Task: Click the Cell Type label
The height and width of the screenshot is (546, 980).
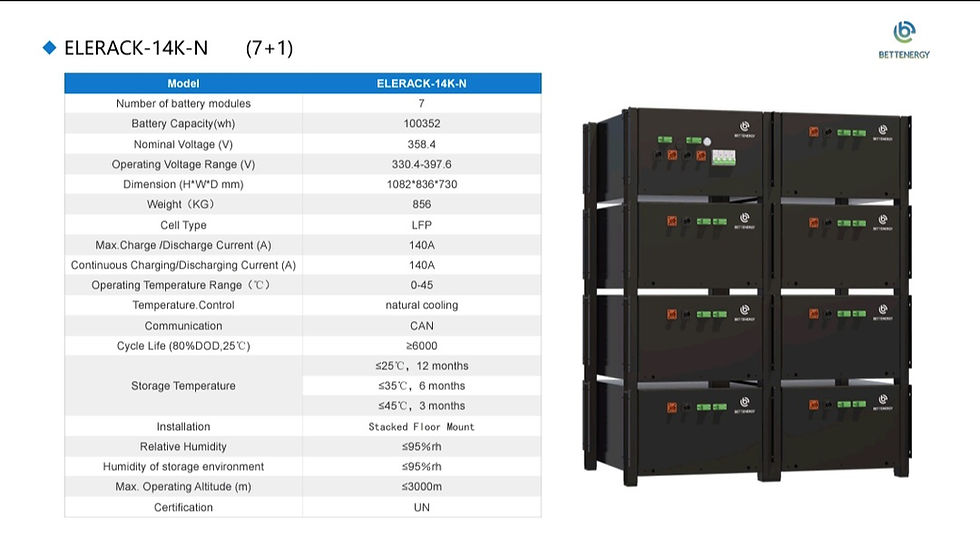Action: [183, 225]
